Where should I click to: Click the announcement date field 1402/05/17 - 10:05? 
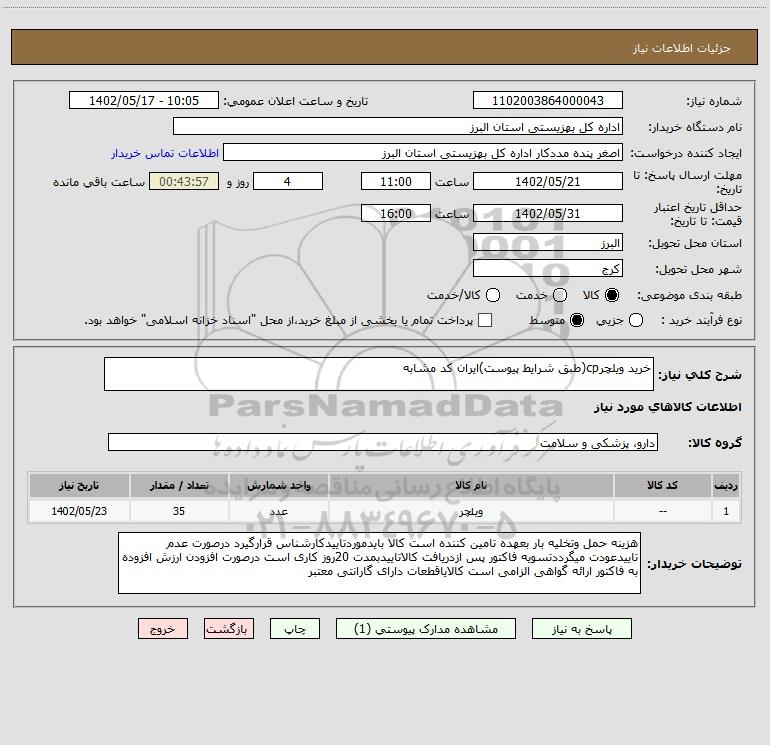pyautogui.click(x=144, y=101)
